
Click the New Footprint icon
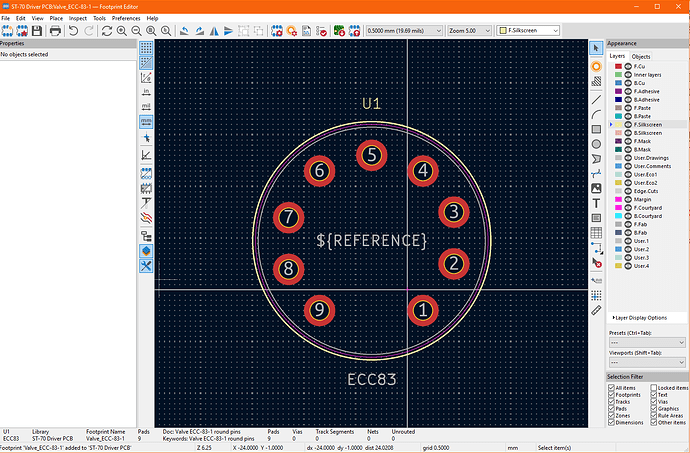point(7,30)
